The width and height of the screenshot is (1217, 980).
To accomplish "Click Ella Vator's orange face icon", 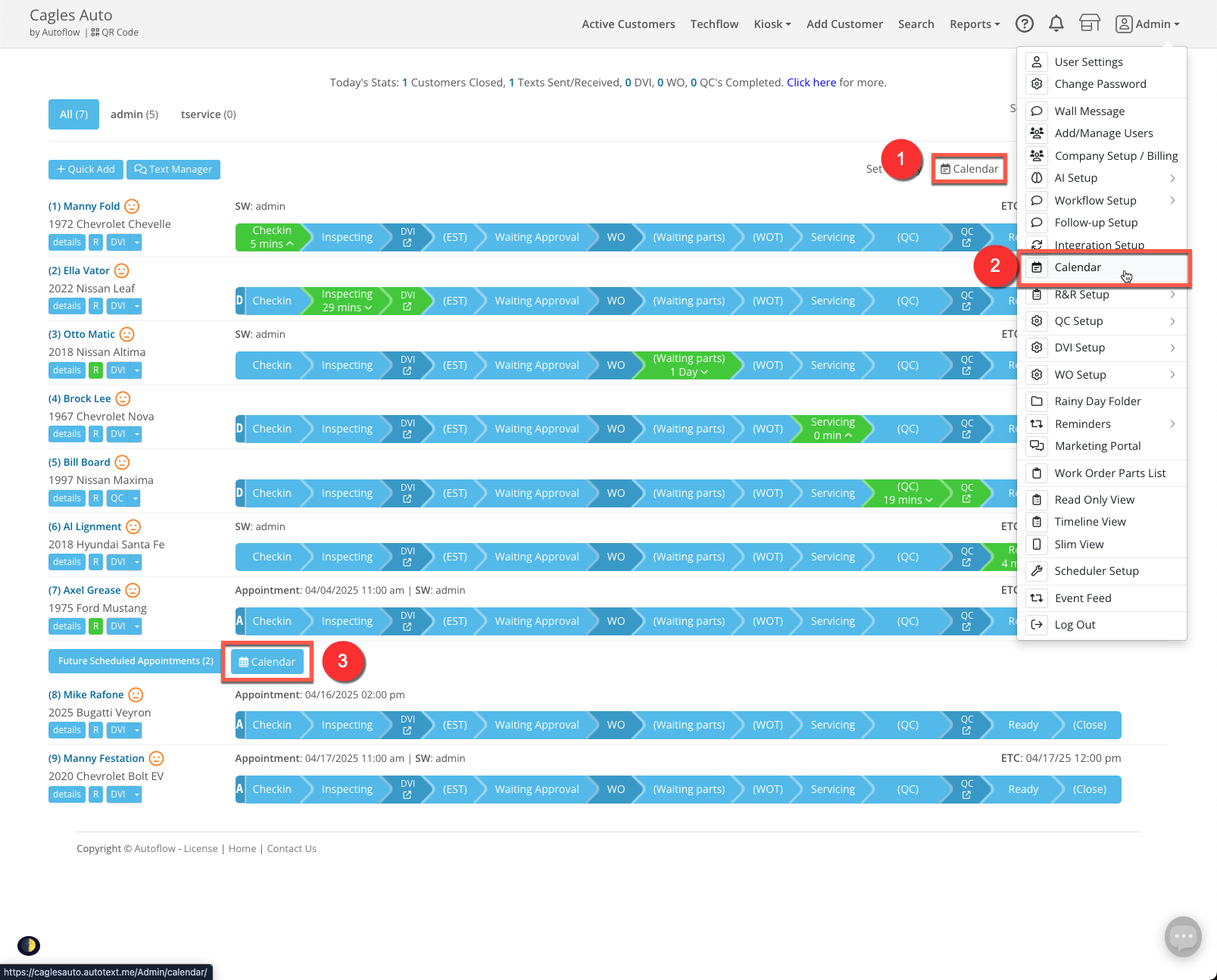I will point(122,270).
